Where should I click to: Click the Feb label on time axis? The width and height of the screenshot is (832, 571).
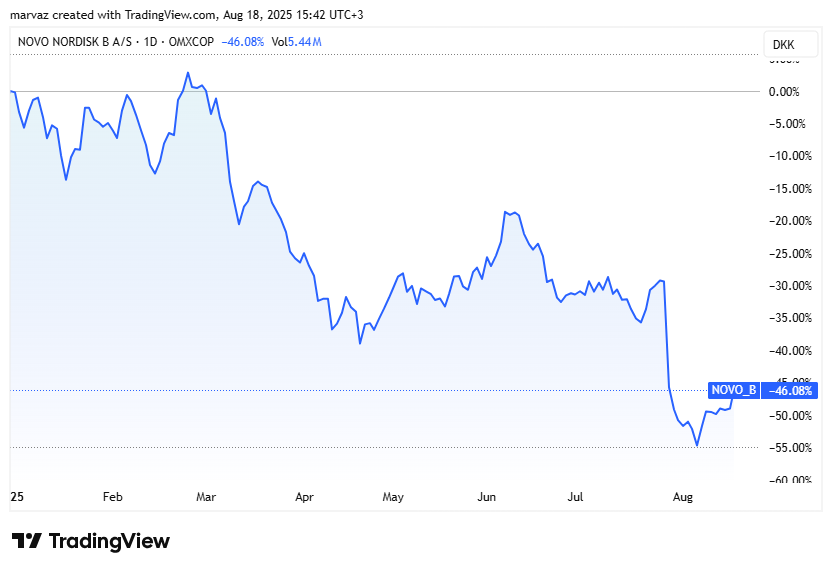[112, 497]
